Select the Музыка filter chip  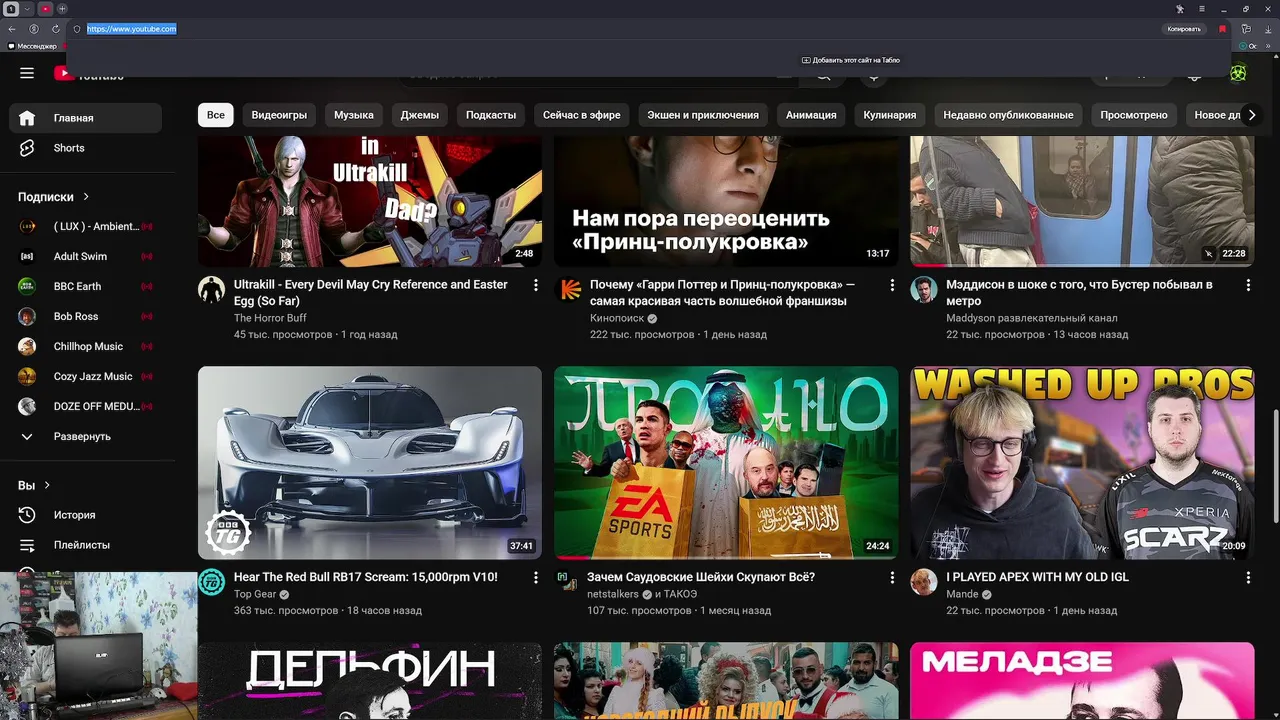(x=354, y=115)
